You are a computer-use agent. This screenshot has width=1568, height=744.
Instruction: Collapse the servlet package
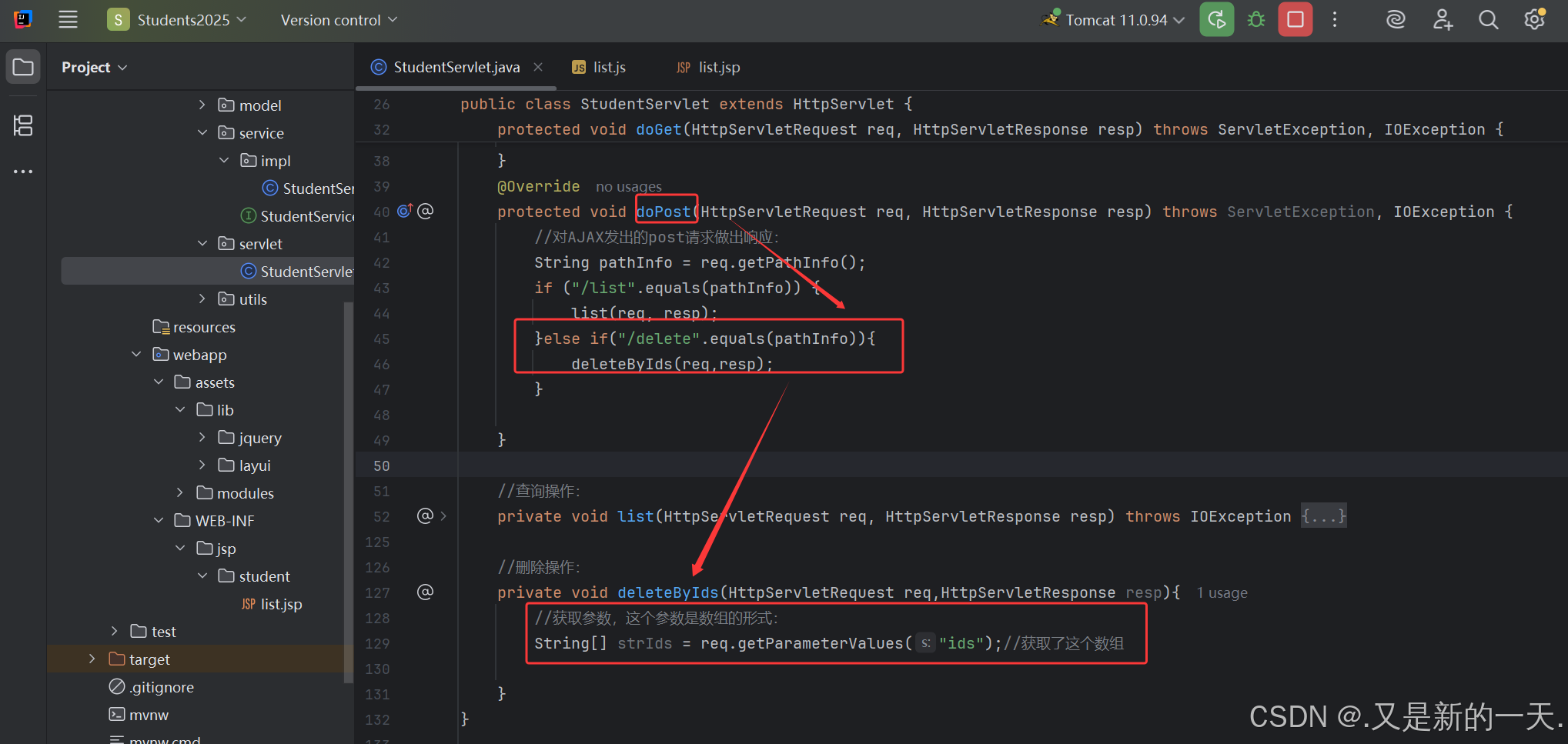coord(202,243)
